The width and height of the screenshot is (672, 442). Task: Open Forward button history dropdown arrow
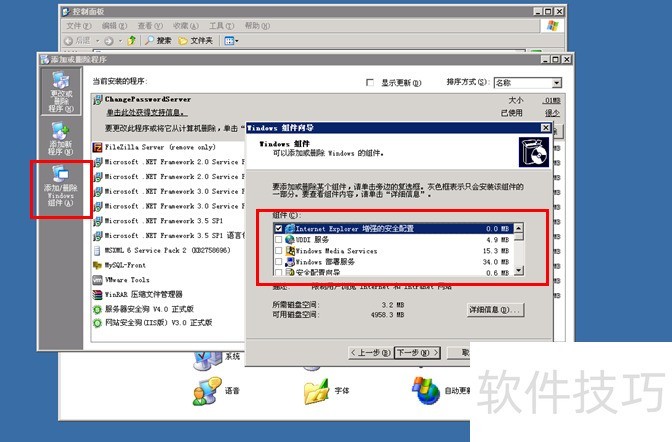point(120,41)
